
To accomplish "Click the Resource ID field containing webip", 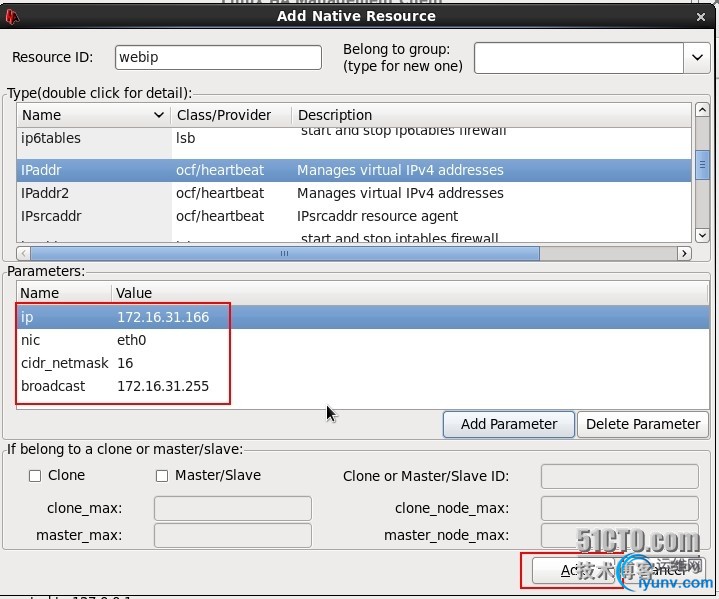I will pyautogui.click(x=218, y=57).
